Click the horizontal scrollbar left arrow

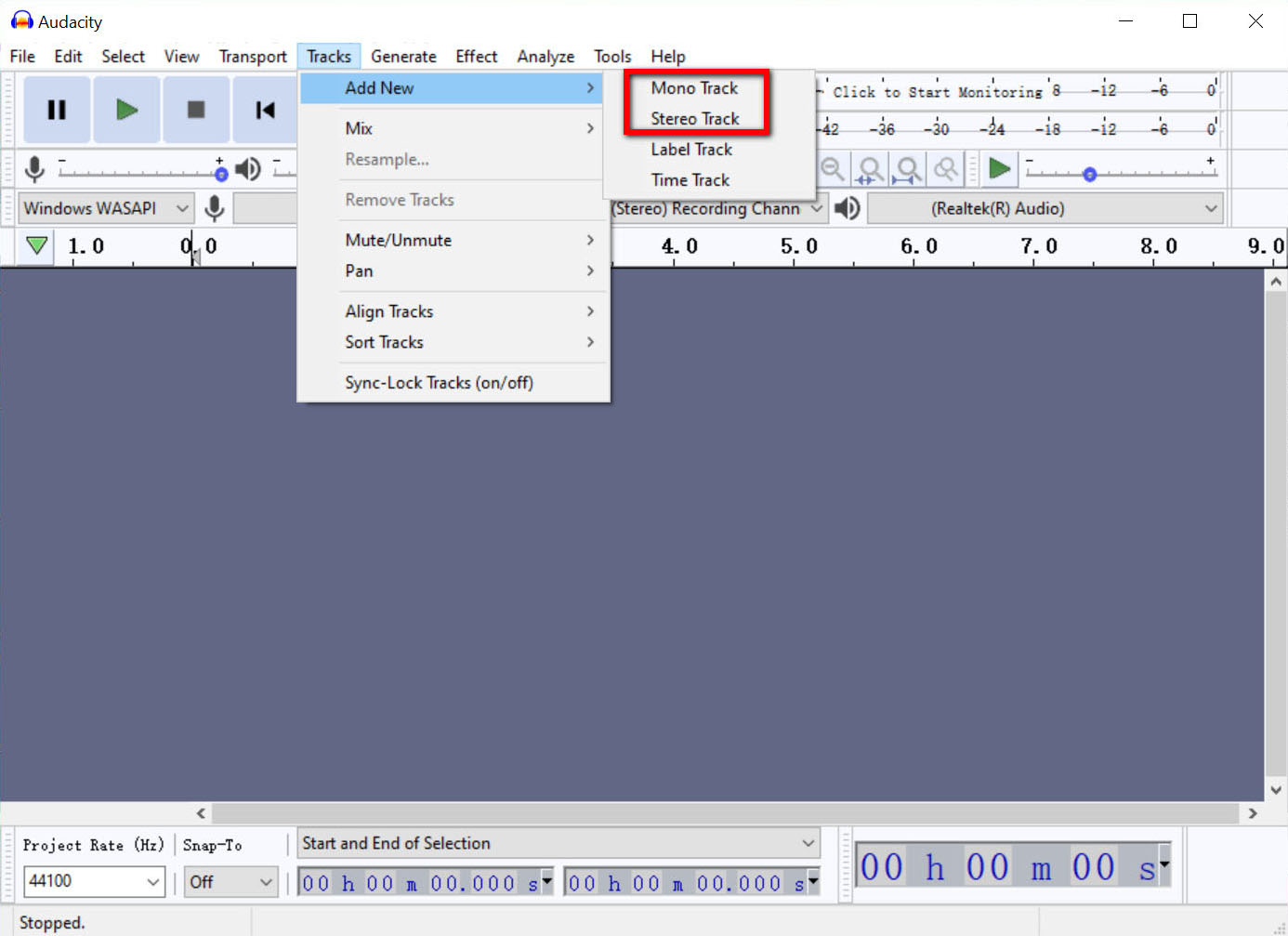201,813
